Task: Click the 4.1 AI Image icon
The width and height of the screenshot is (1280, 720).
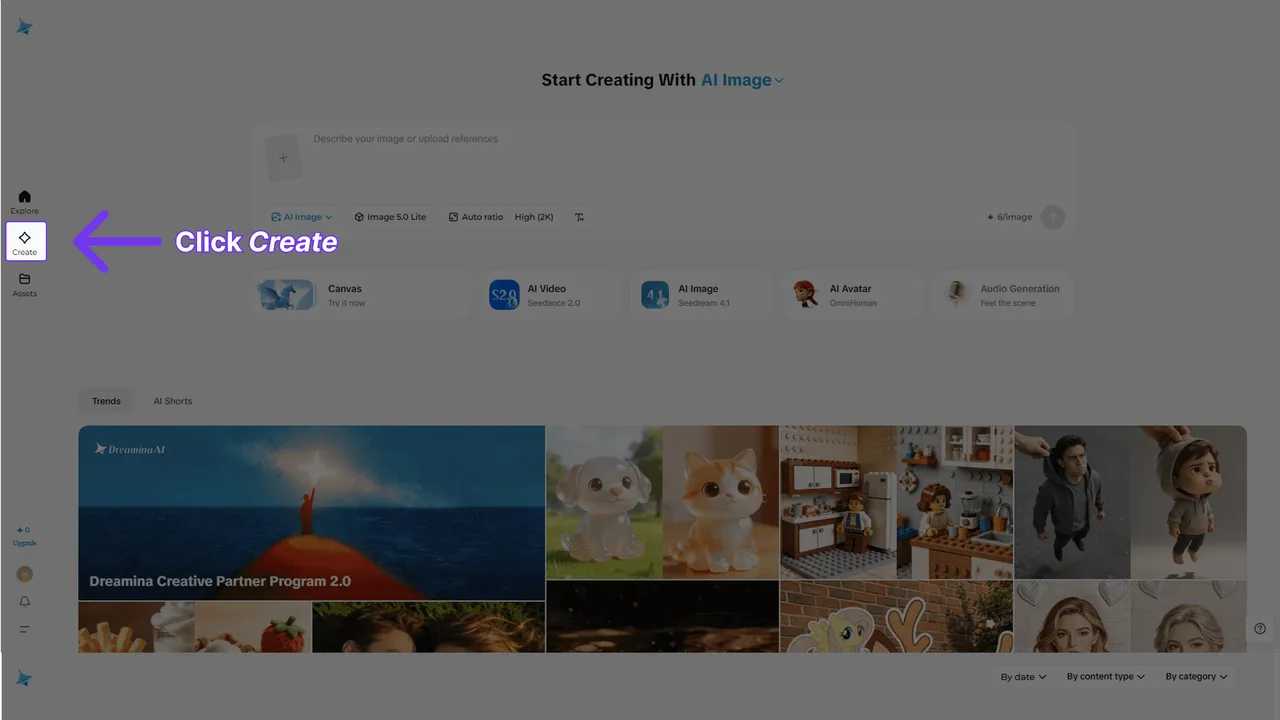Action: pos(655,295)
